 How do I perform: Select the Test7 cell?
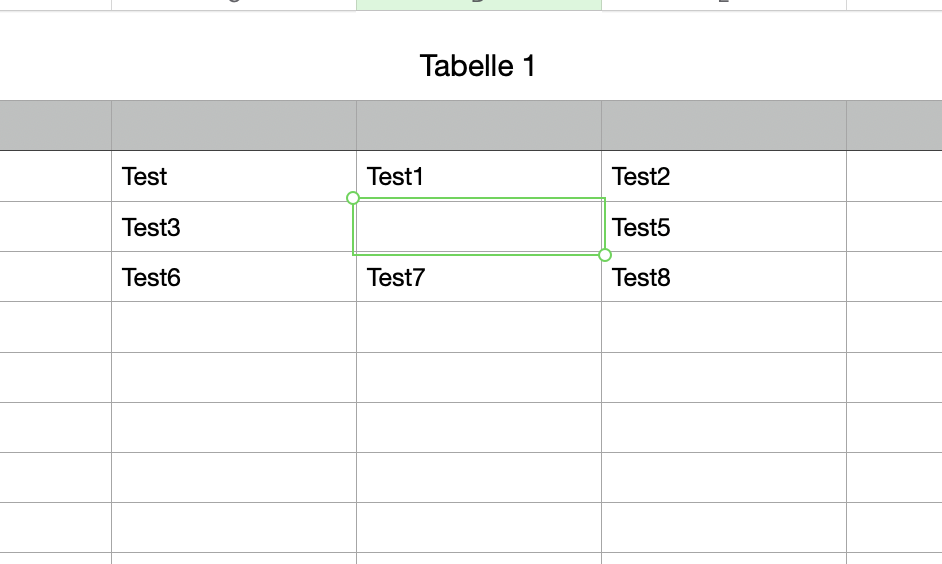tap(478, 277)
